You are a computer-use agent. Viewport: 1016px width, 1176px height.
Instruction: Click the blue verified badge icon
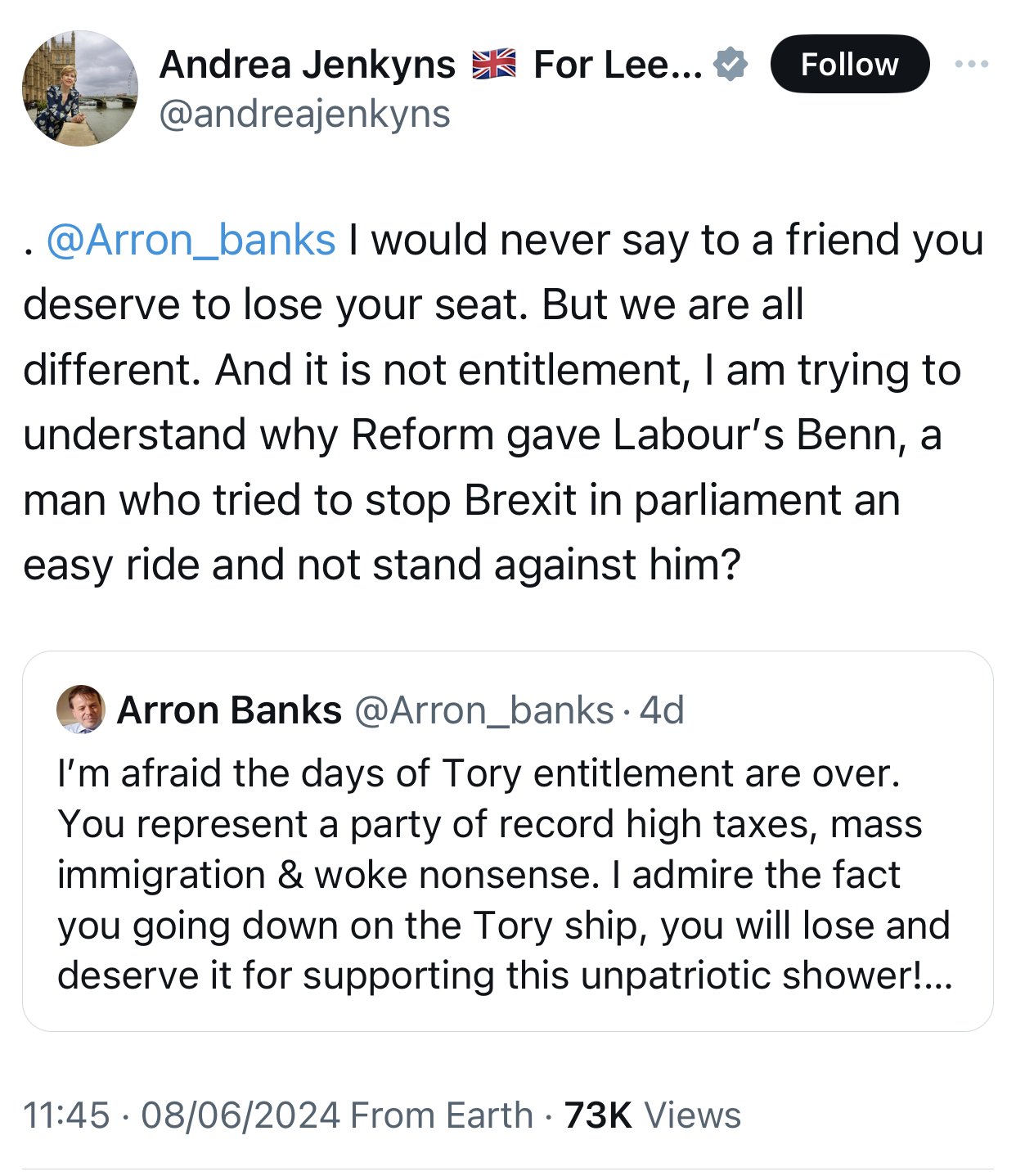pyautogui.click(x=730, y=65)
